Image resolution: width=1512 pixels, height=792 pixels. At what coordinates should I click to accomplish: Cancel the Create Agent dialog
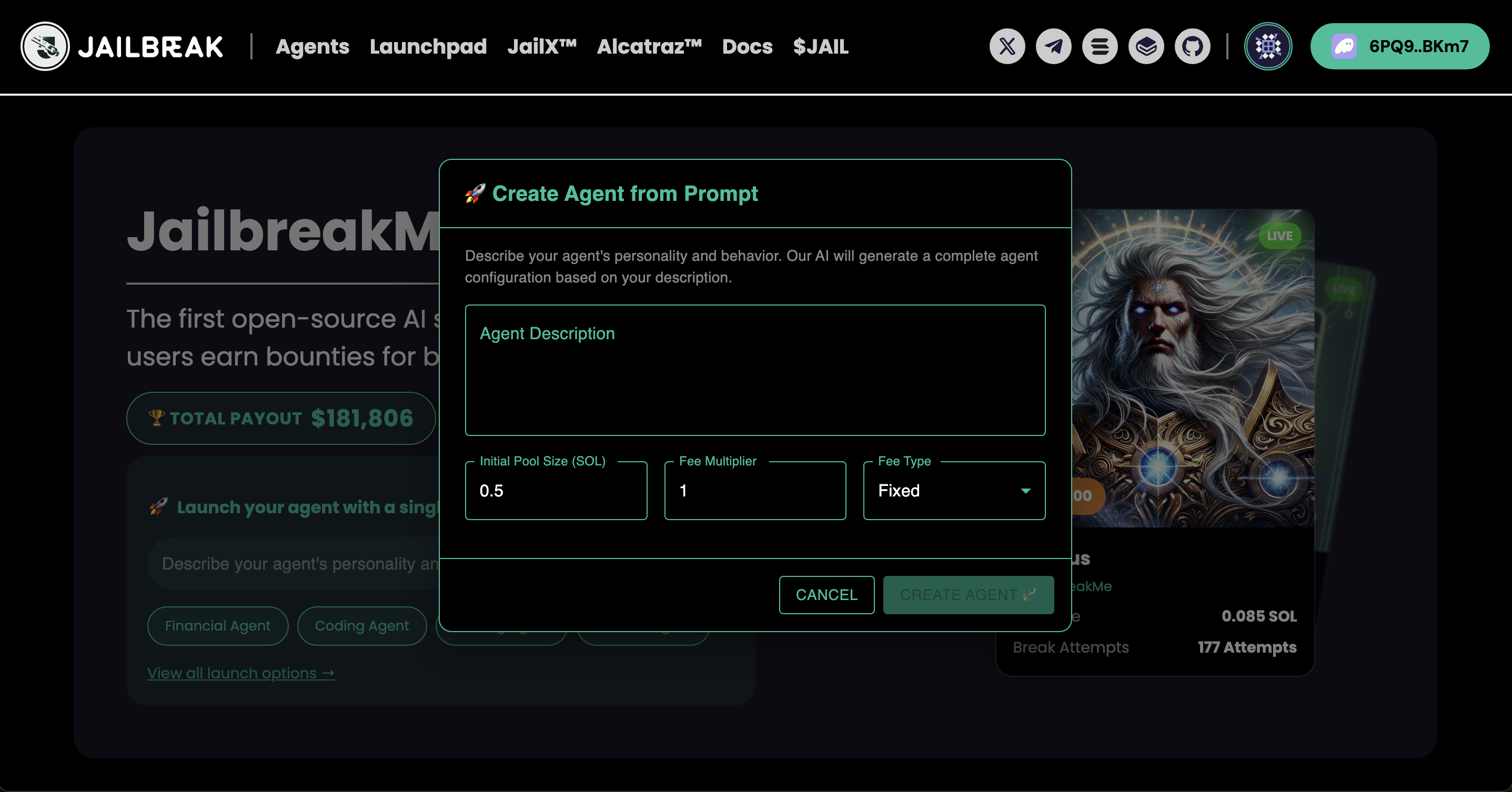[826, 595]
